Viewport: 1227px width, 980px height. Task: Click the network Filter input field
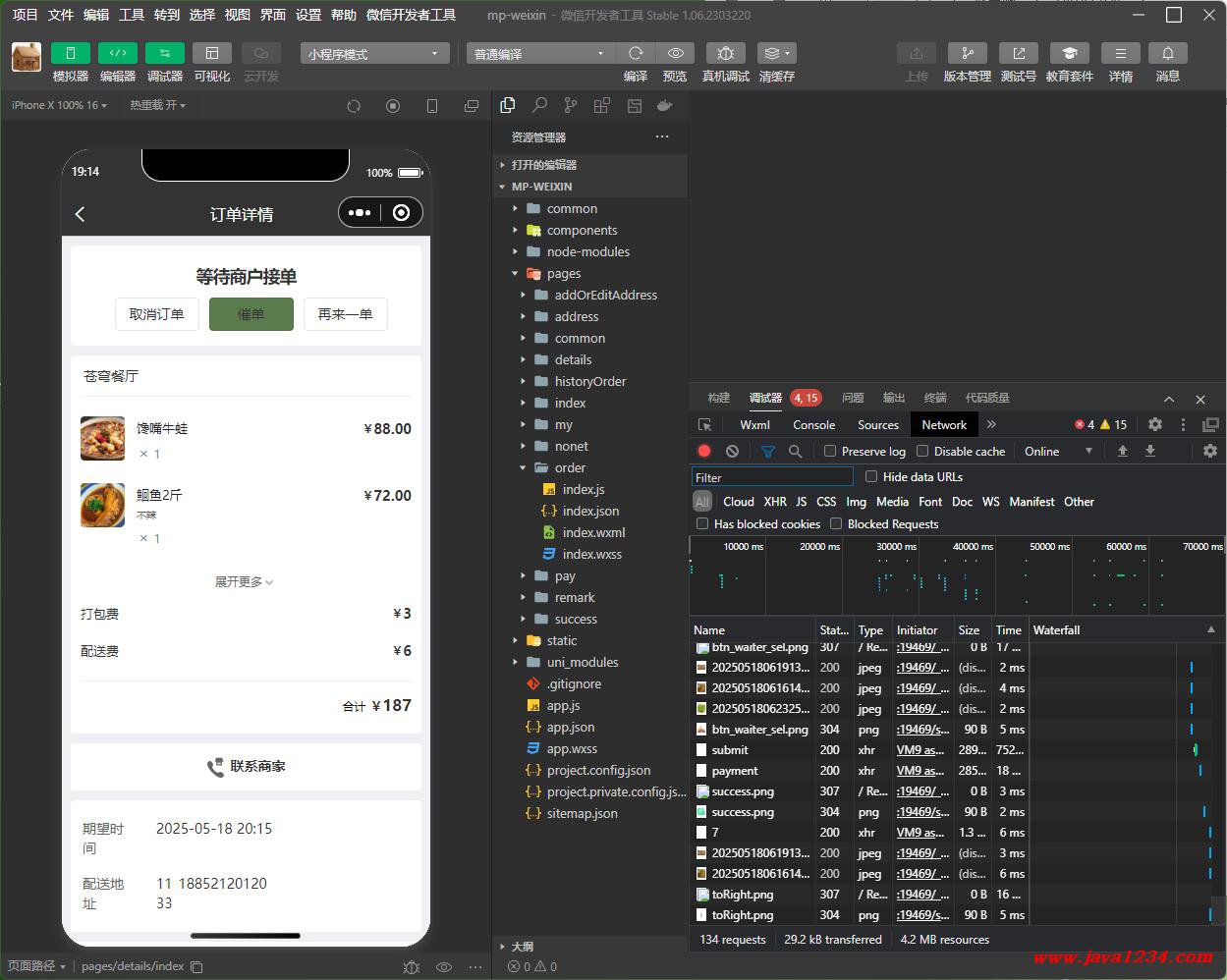coord(772,477)
